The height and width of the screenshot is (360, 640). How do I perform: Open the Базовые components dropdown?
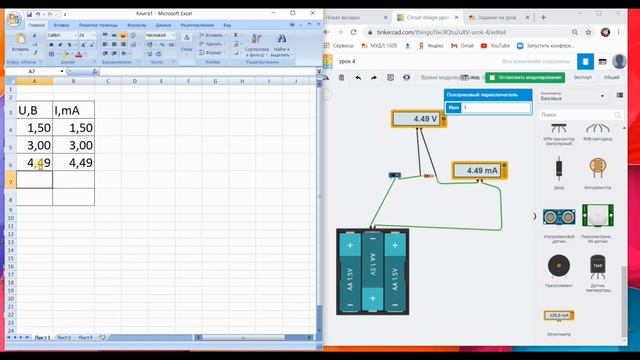pyautogui.click(x=572, y=96)
